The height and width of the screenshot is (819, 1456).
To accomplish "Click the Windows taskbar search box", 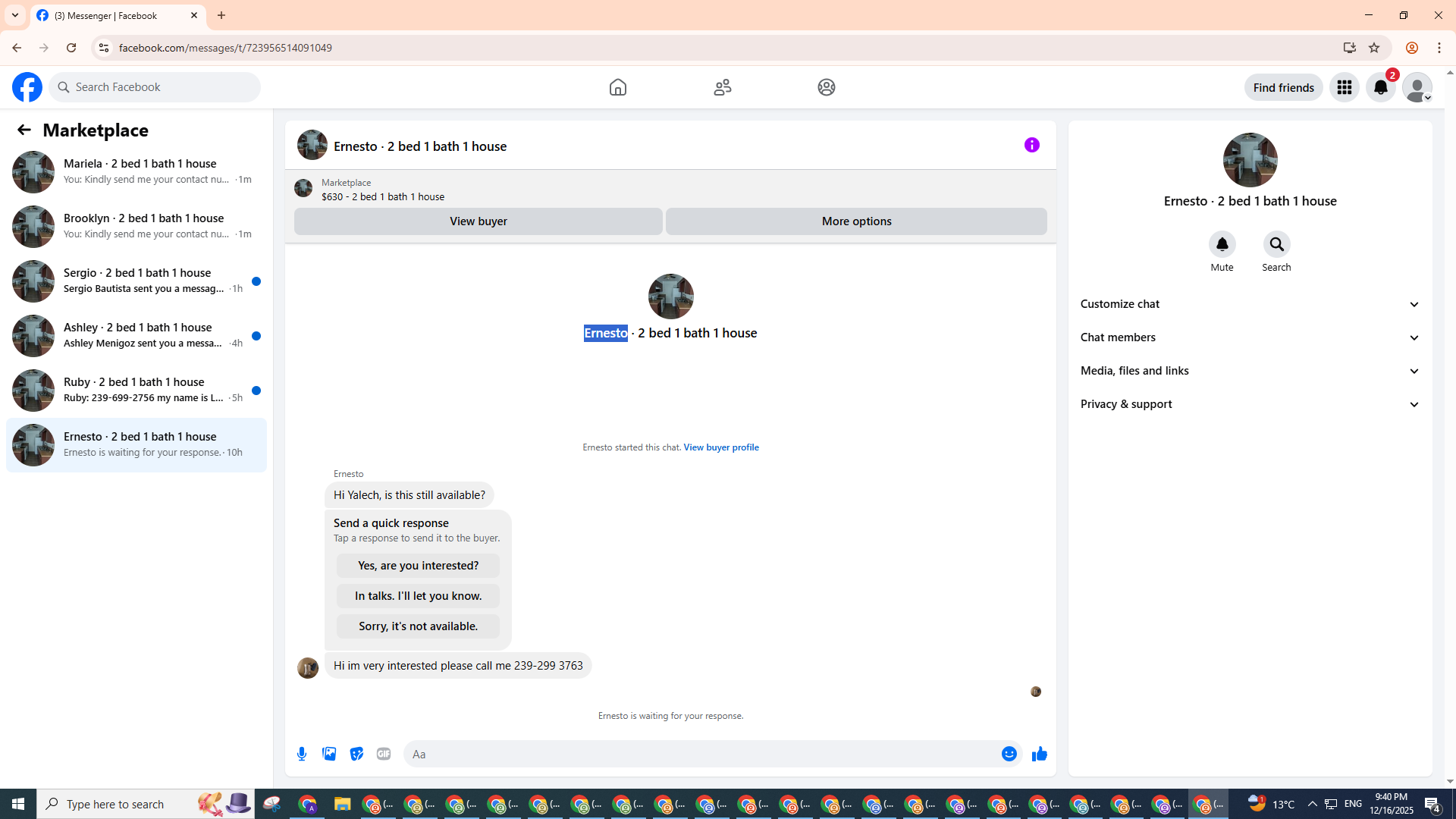I will point(146,804).
